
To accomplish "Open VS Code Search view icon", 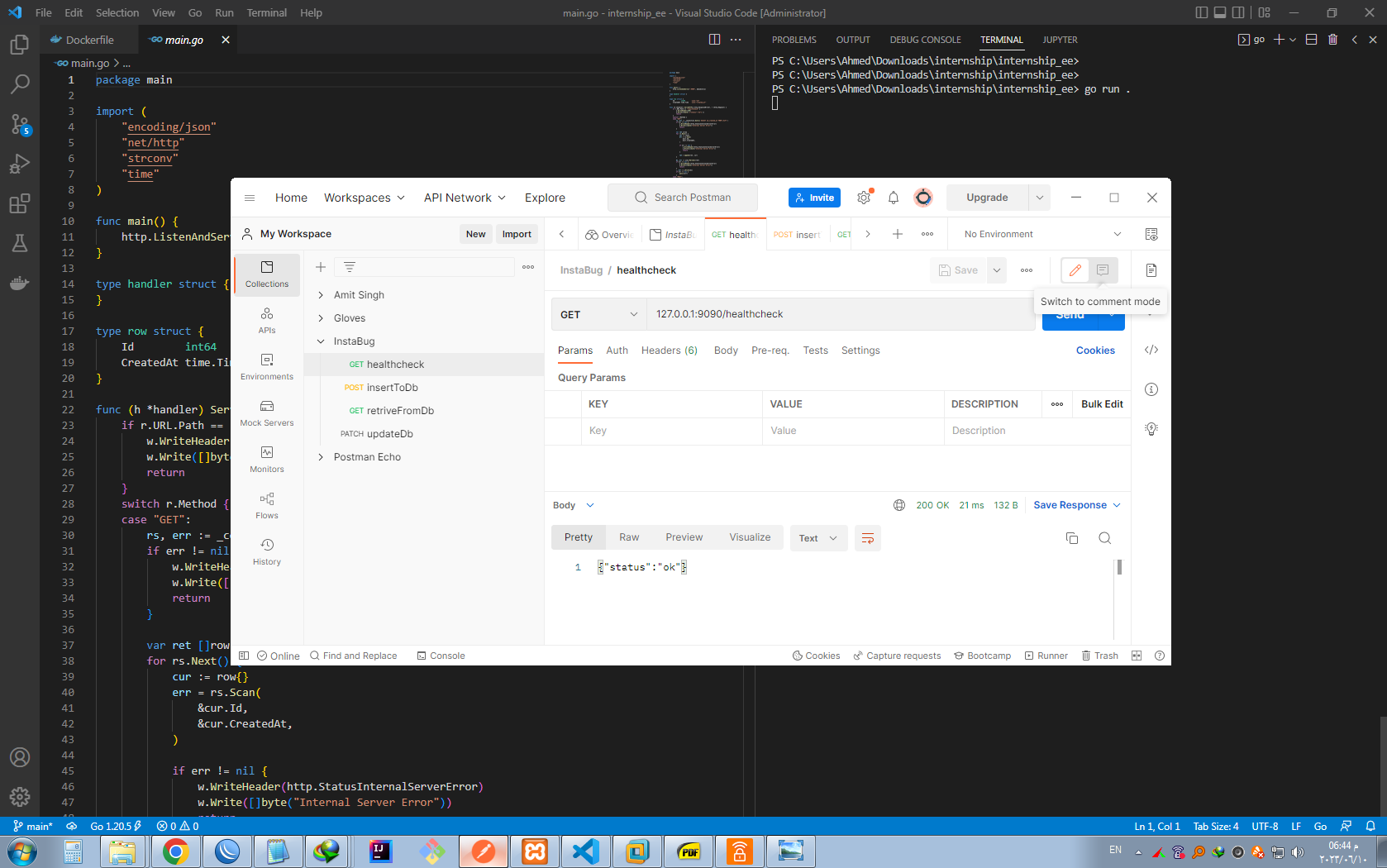I will (20, 84).
